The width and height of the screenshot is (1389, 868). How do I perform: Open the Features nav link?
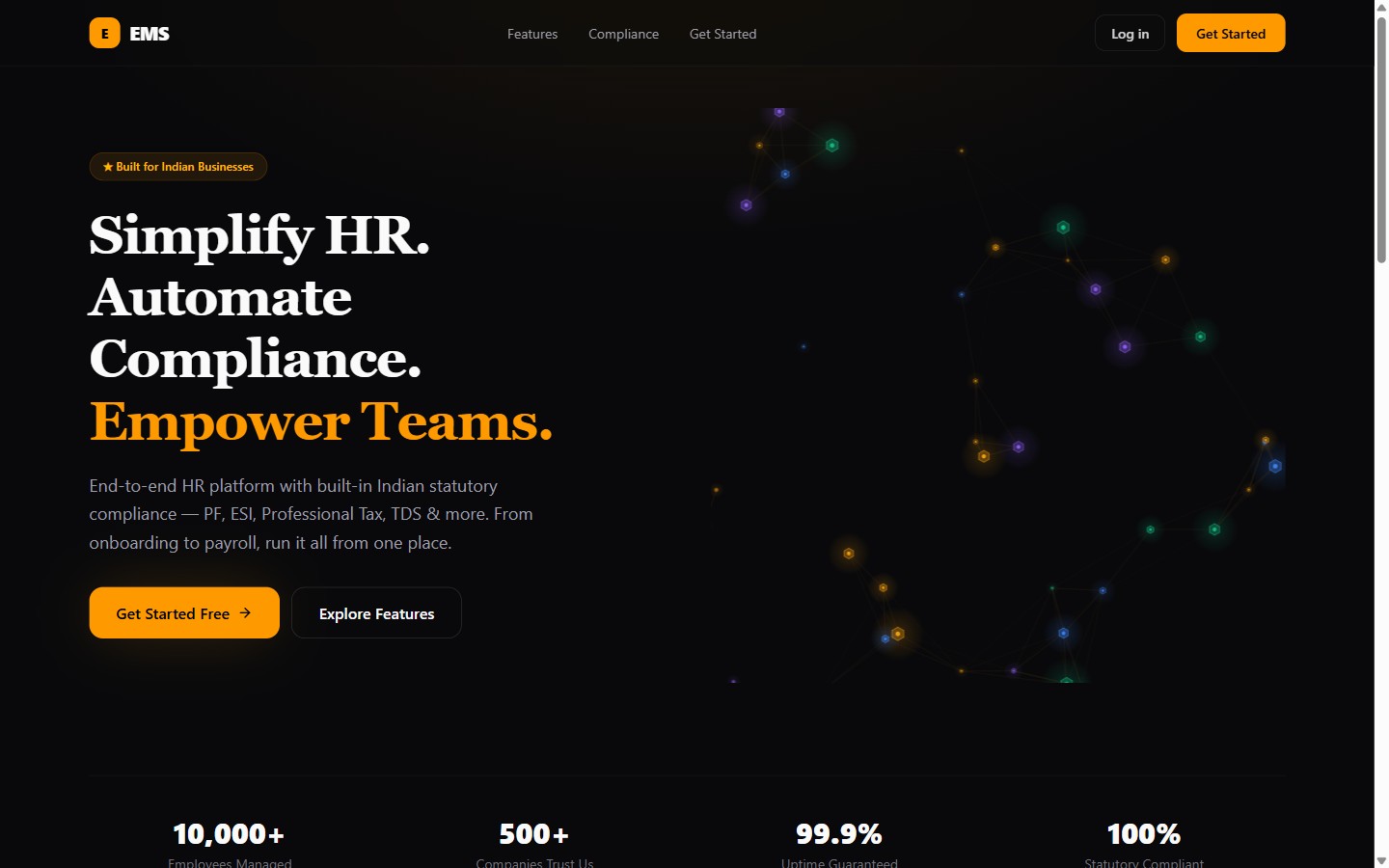tap(532, 34)
